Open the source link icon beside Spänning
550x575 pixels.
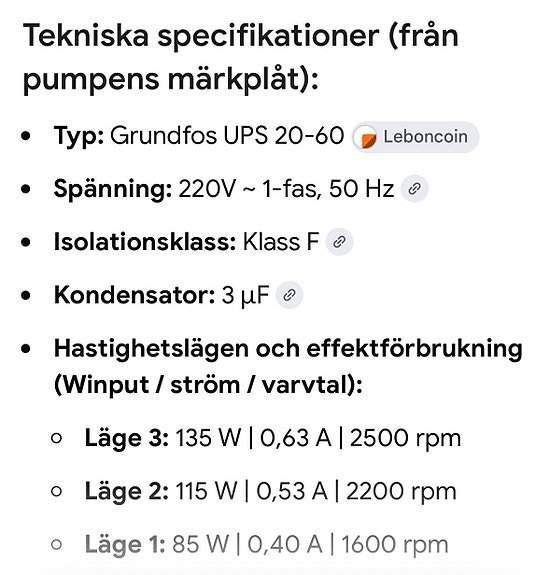pyautogui.click(x=414, y=189)
